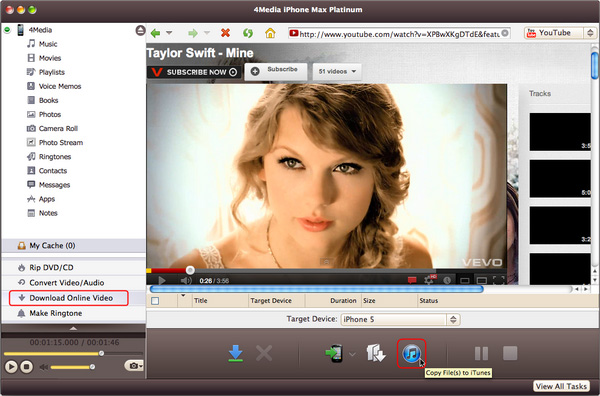Go forward in the browser
The width and height of the screenshot is (600, 396).
click(x=192, y=33)
